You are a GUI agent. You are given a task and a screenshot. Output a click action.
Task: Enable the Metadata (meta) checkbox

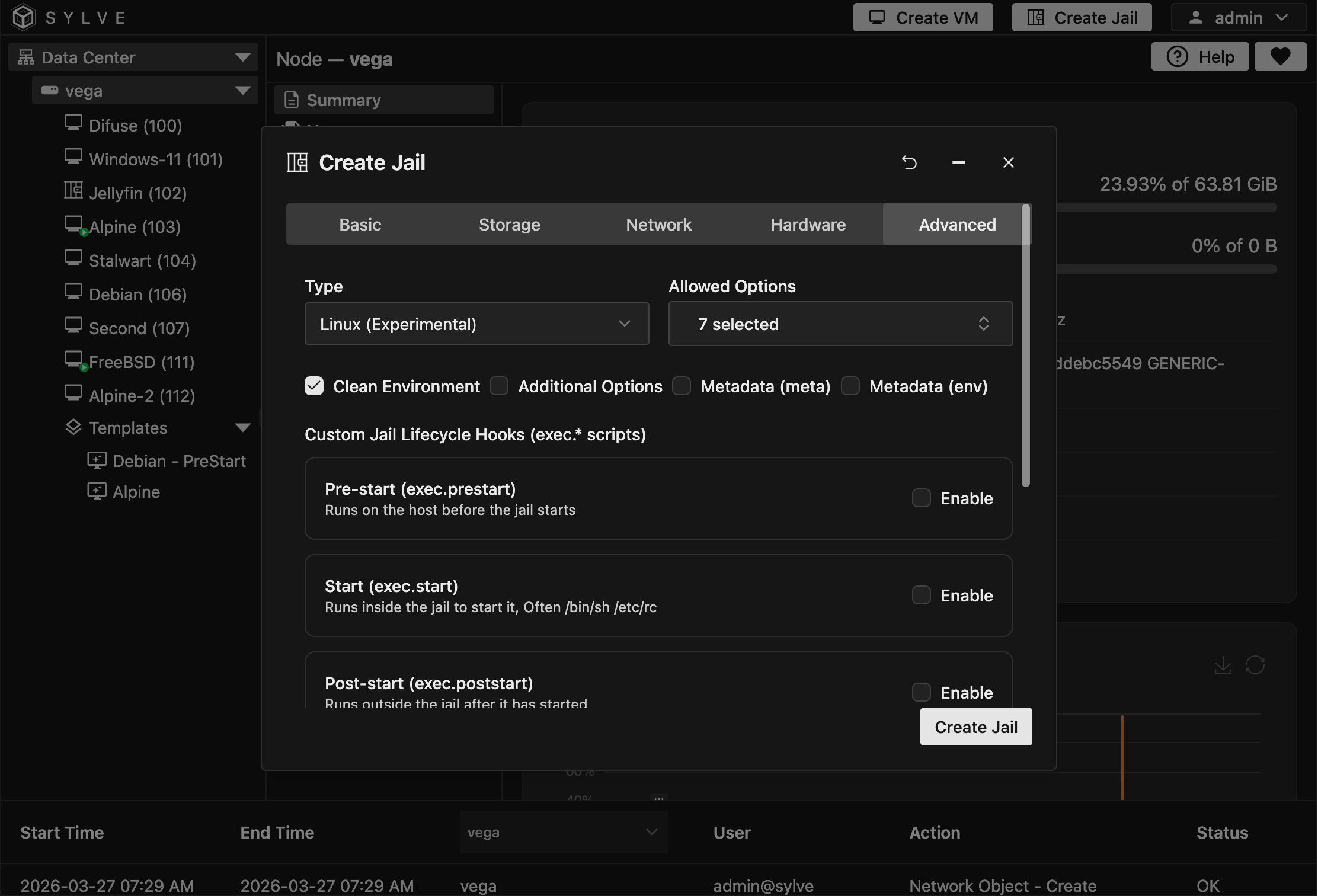pos(682,386)
